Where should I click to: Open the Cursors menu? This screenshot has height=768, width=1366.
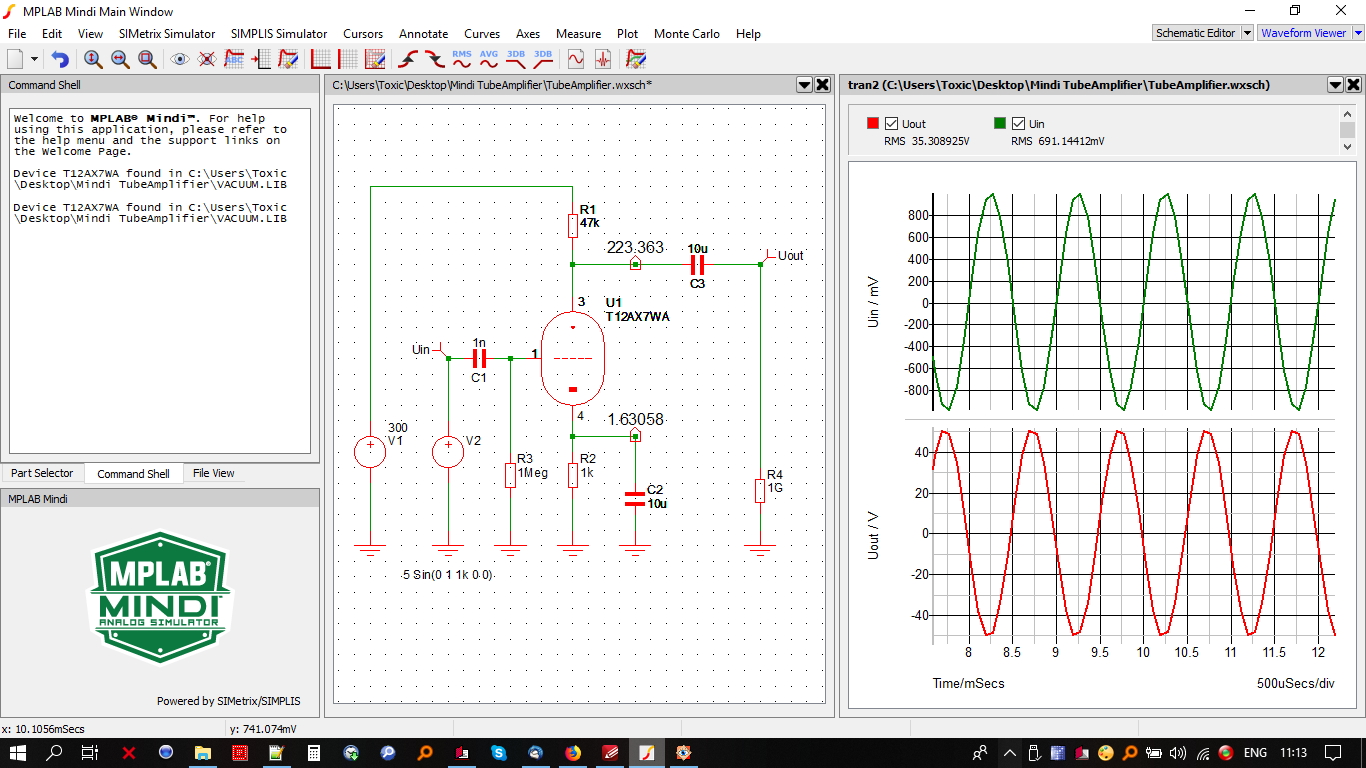363,33
